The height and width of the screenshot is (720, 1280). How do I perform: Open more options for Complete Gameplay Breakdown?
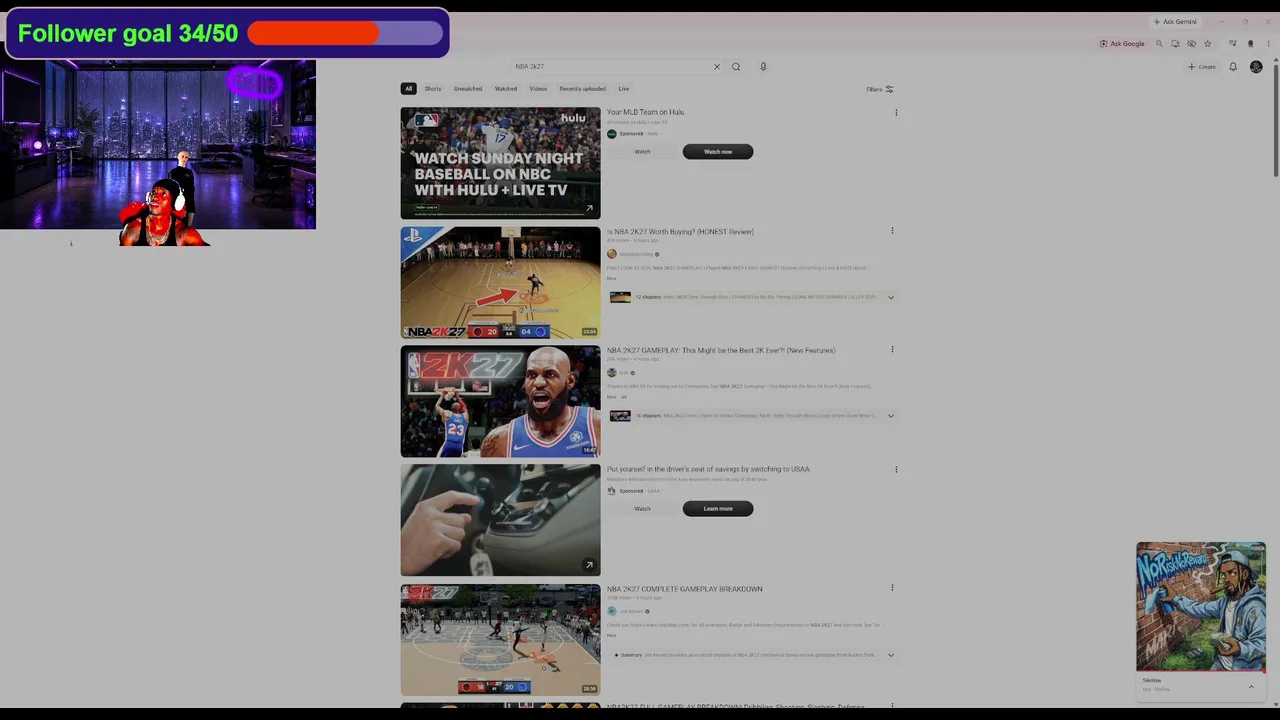[892, 588]
